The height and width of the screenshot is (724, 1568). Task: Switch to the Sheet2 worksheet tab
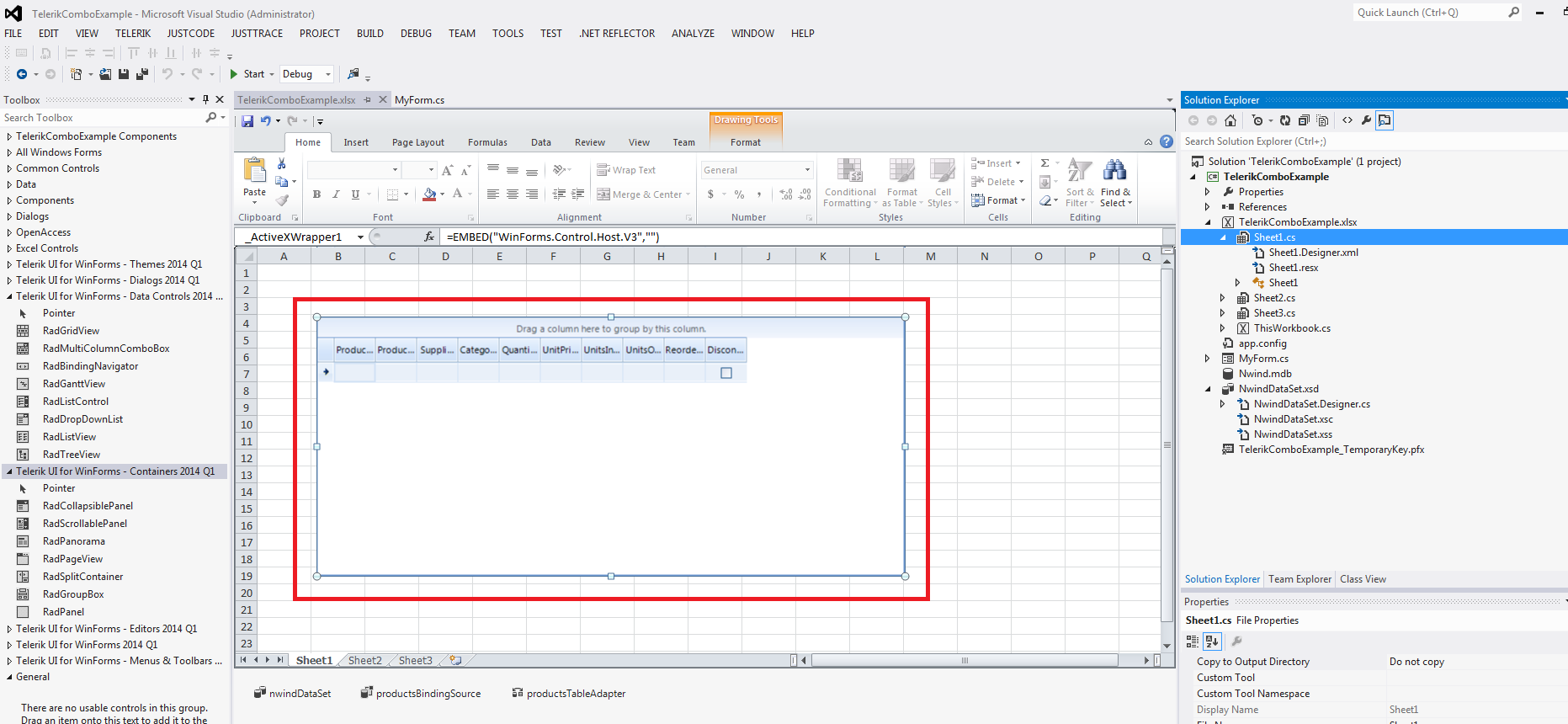[x=365, y=661]
